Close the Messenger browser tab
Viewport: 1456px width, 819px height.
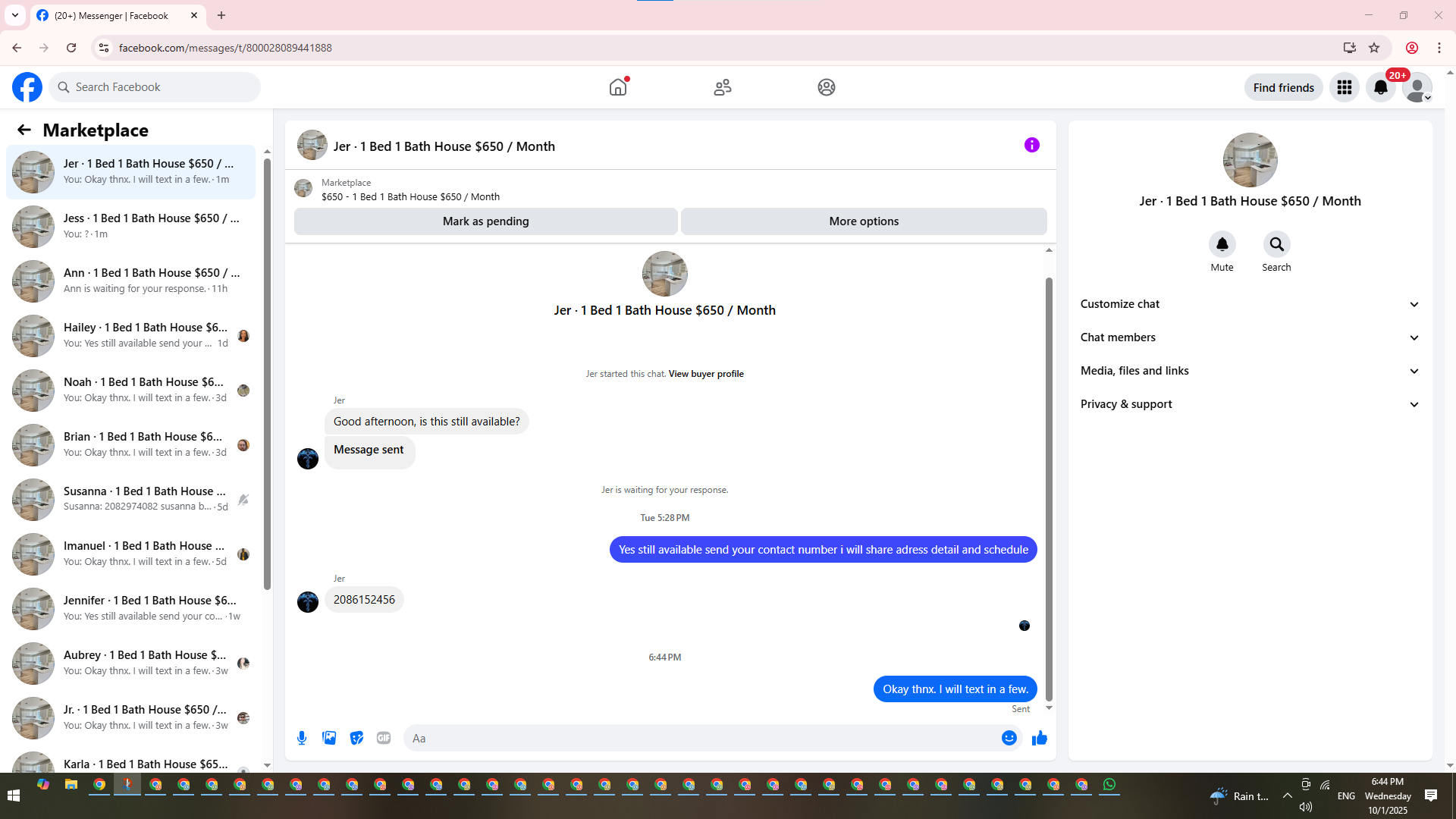pyautogui.click(x=194, y=15)
